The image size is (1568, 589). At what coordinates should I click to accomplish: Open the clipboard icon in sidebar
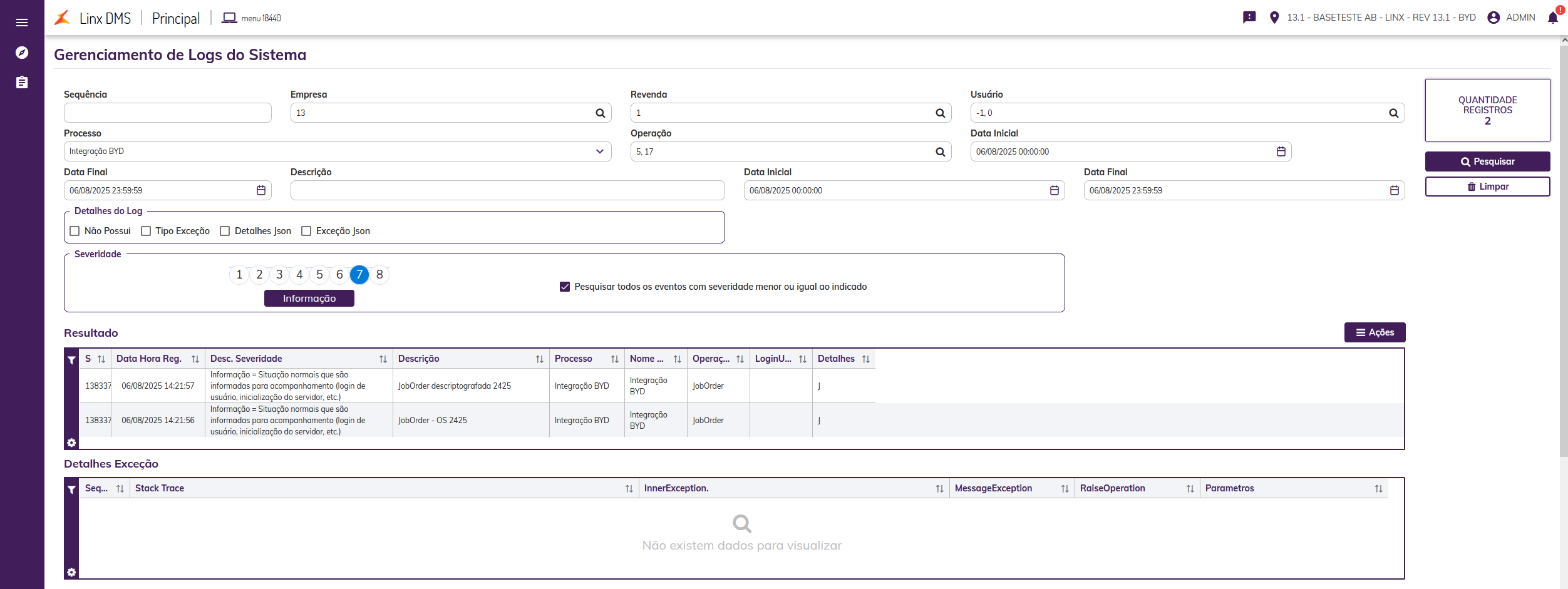pyautogui.click(x=22, y=83)
